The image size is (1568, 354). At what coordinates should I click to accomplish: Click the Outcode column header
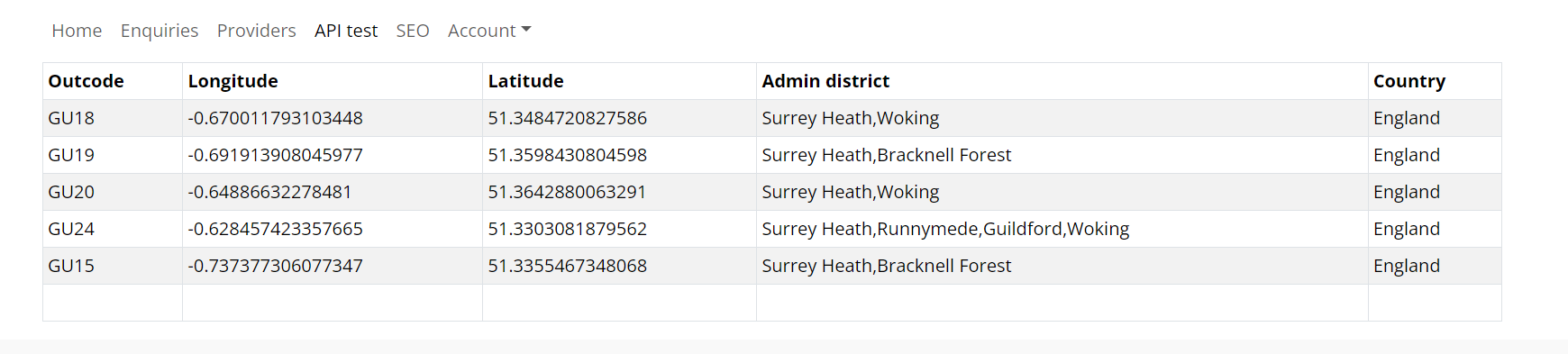(113, 81)
